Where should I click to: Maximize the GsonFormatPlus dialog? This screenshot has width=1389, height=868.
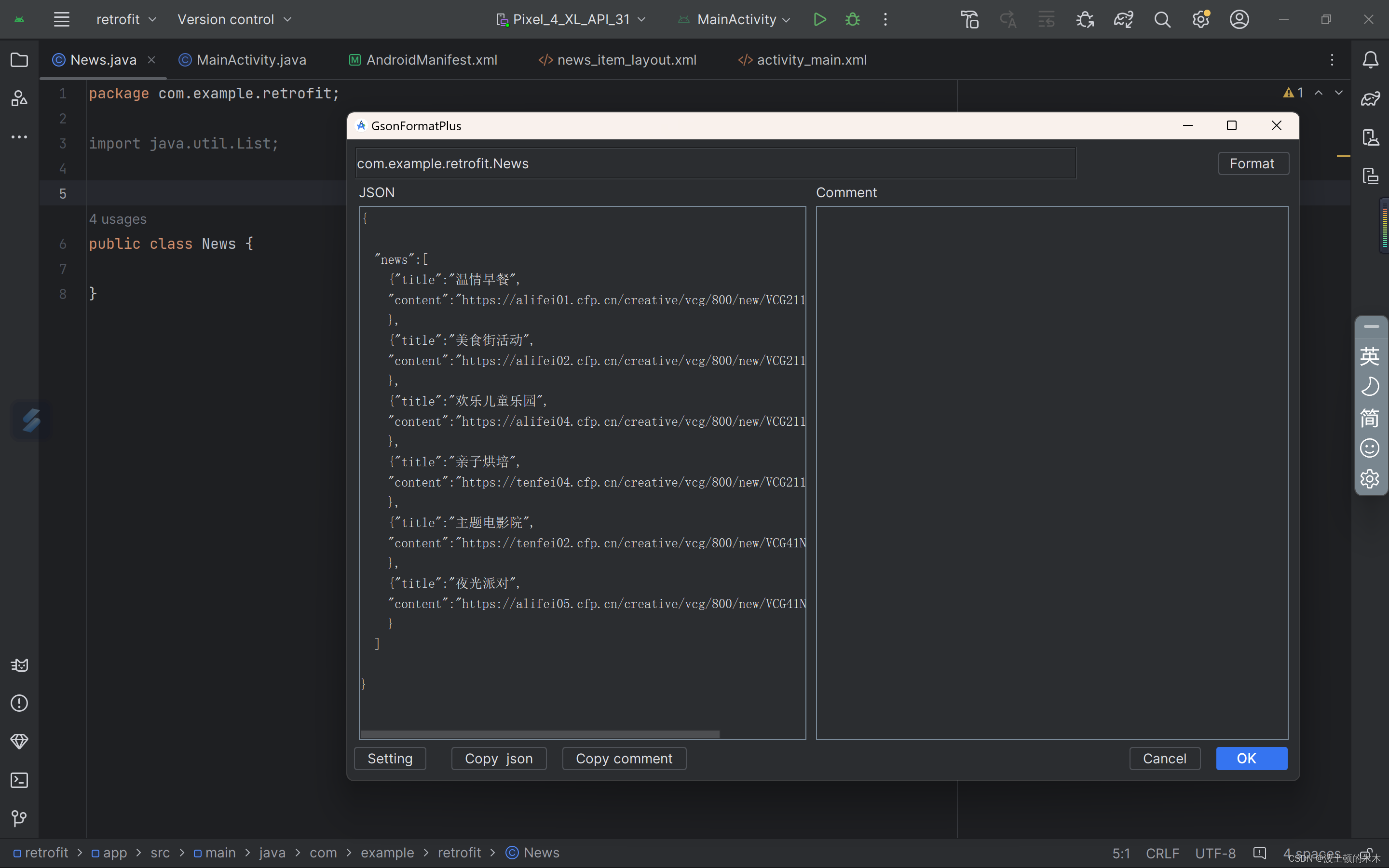pos(1231,126)
